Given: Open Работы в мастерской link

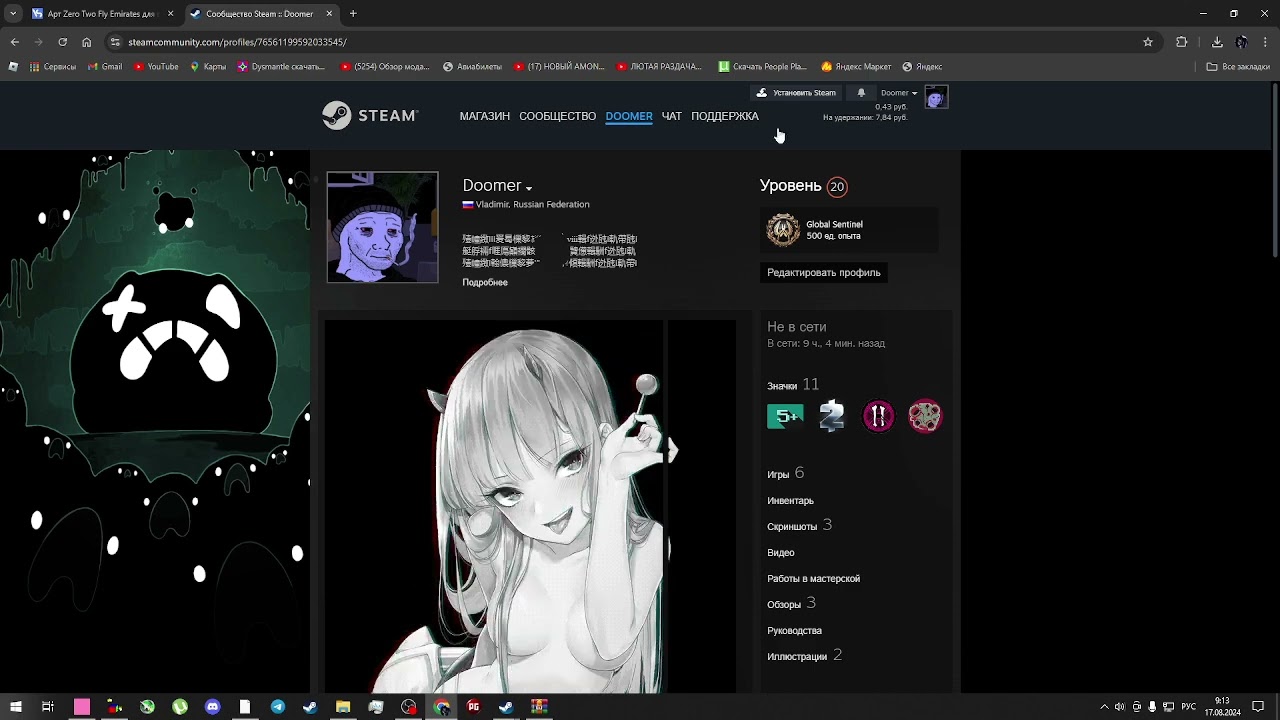Looking at the screenshot, I should coord(813,578).
